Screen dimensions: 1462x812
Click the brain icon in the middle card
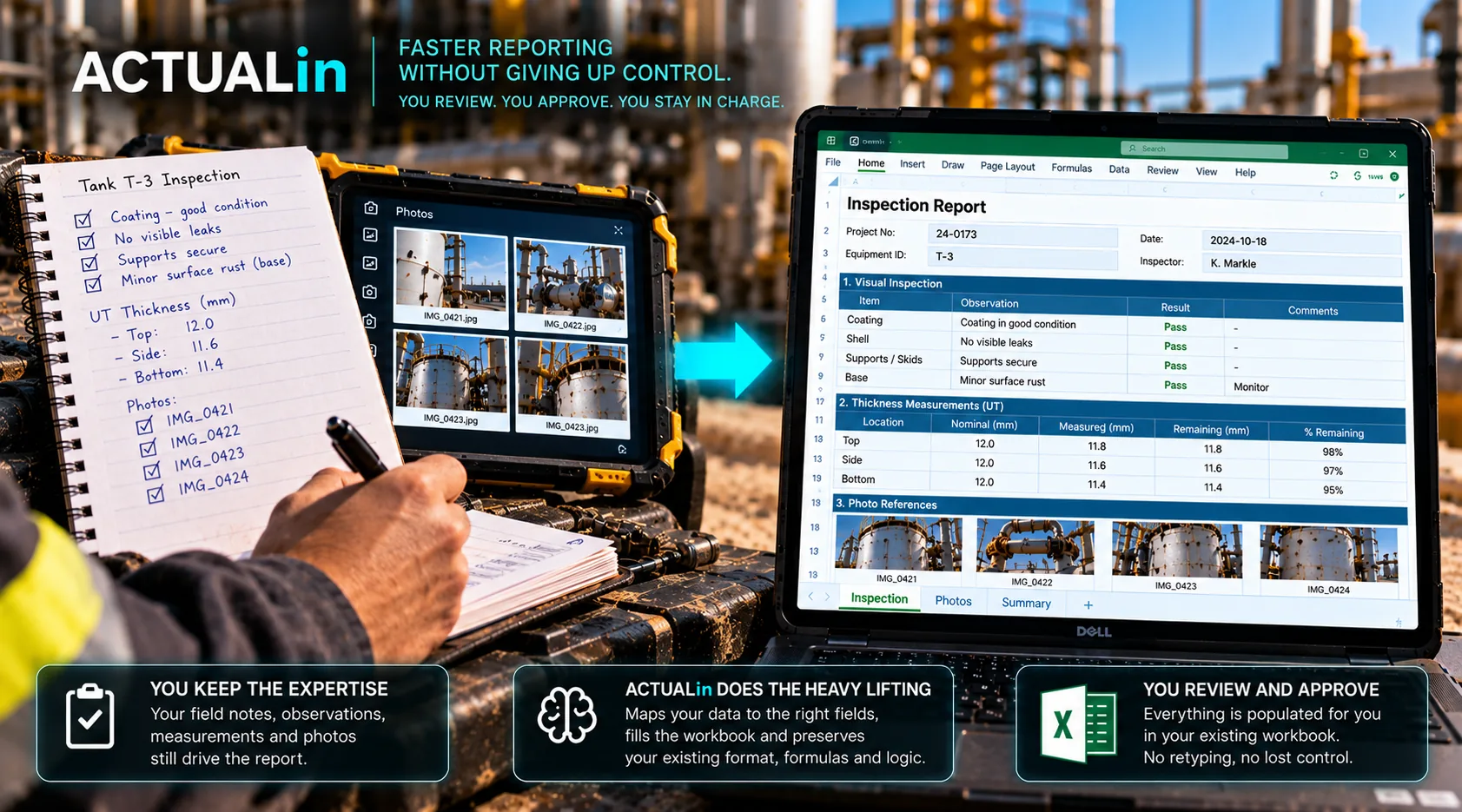(566, 715)
